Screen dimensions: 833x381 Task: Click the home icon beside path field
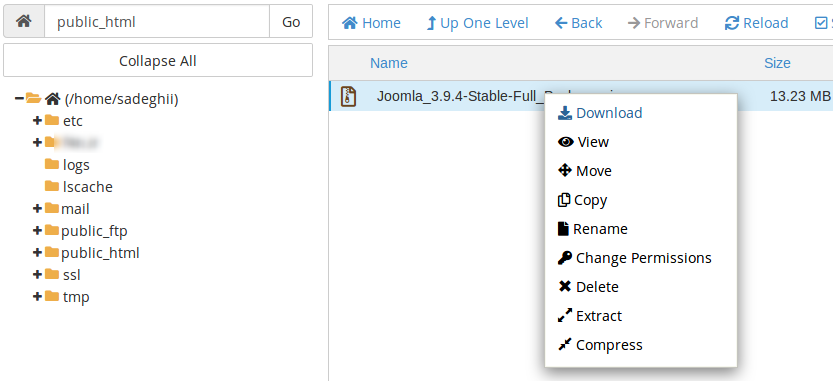(x=23, y=22)
